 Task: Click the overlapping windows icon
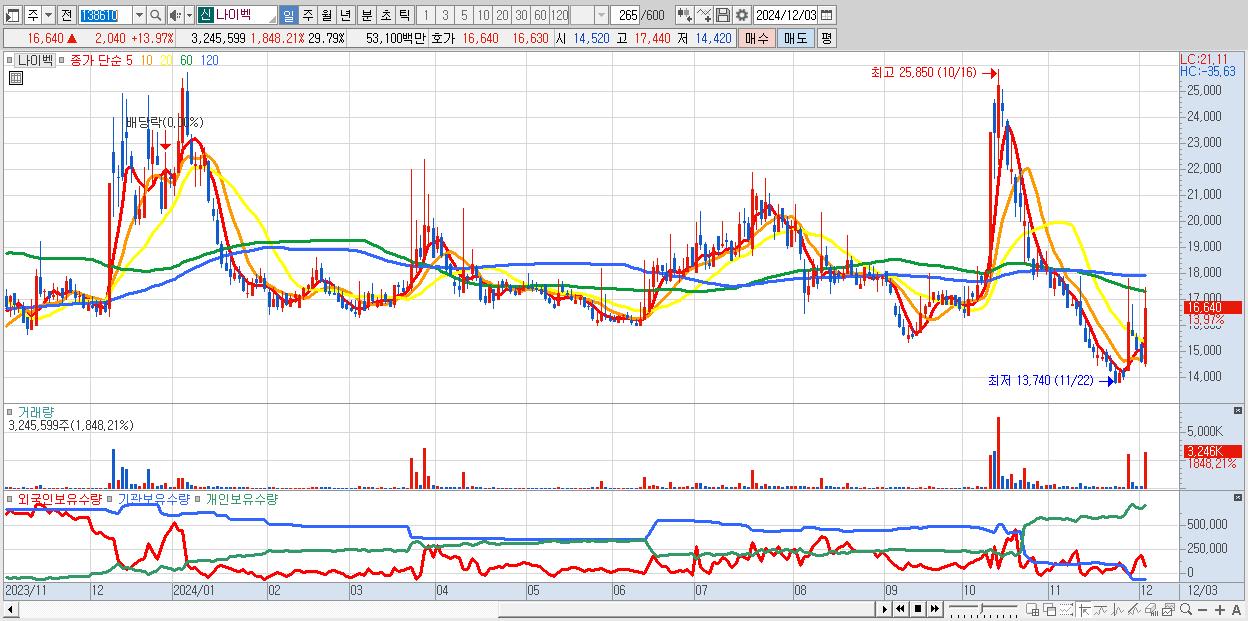point(1050,609)
